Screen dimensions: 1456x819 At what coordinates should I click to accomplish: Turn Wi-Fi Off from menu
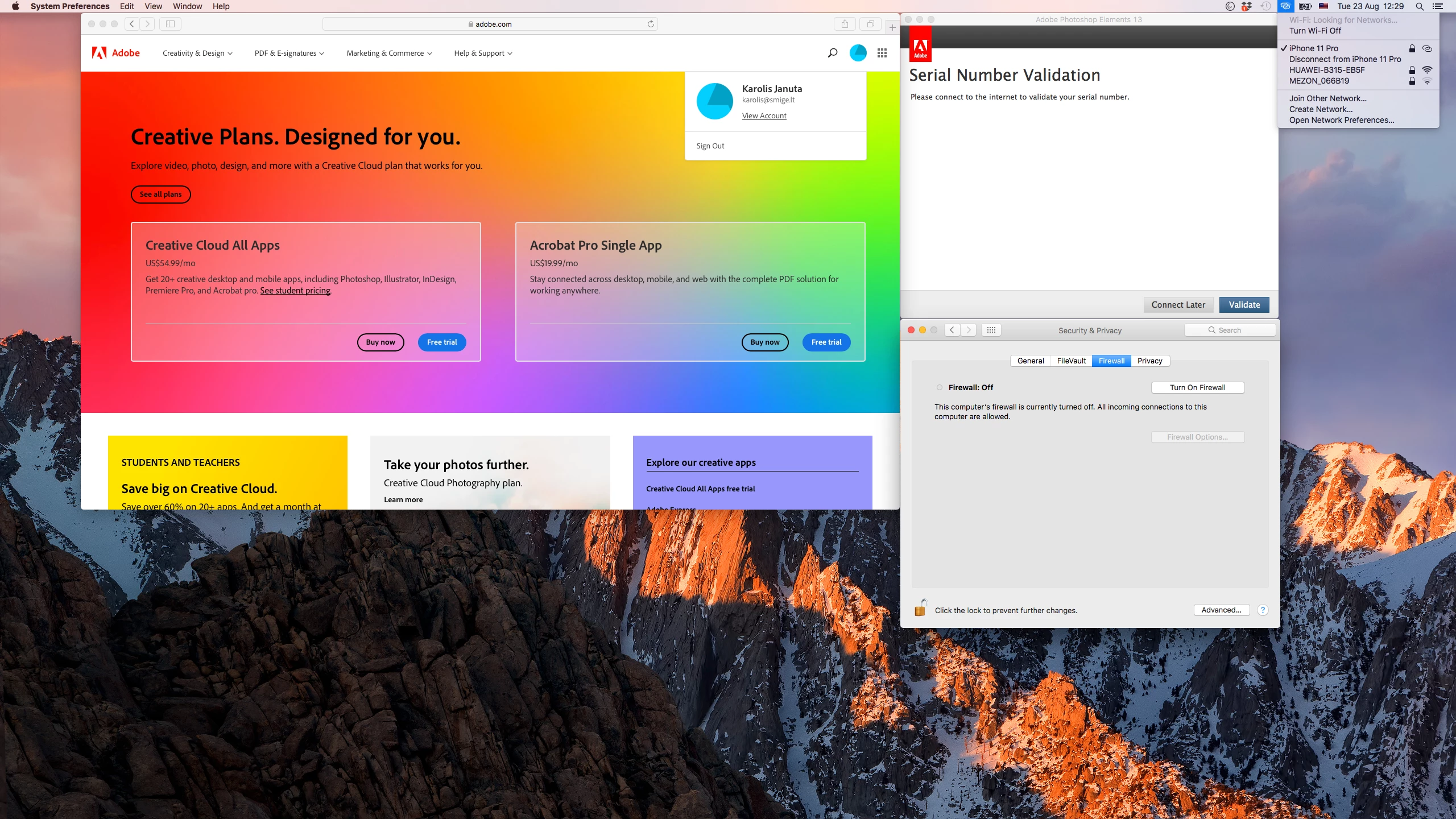tap(1315, 31)
